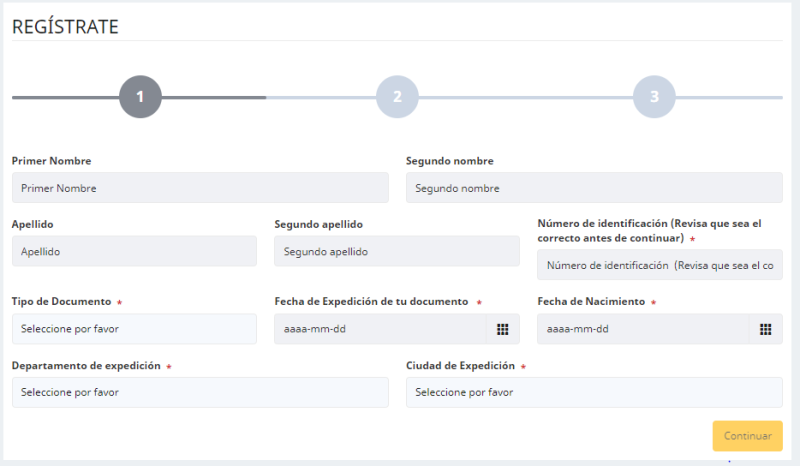Expand the Ciudad de Expedición dropdown

594,392
